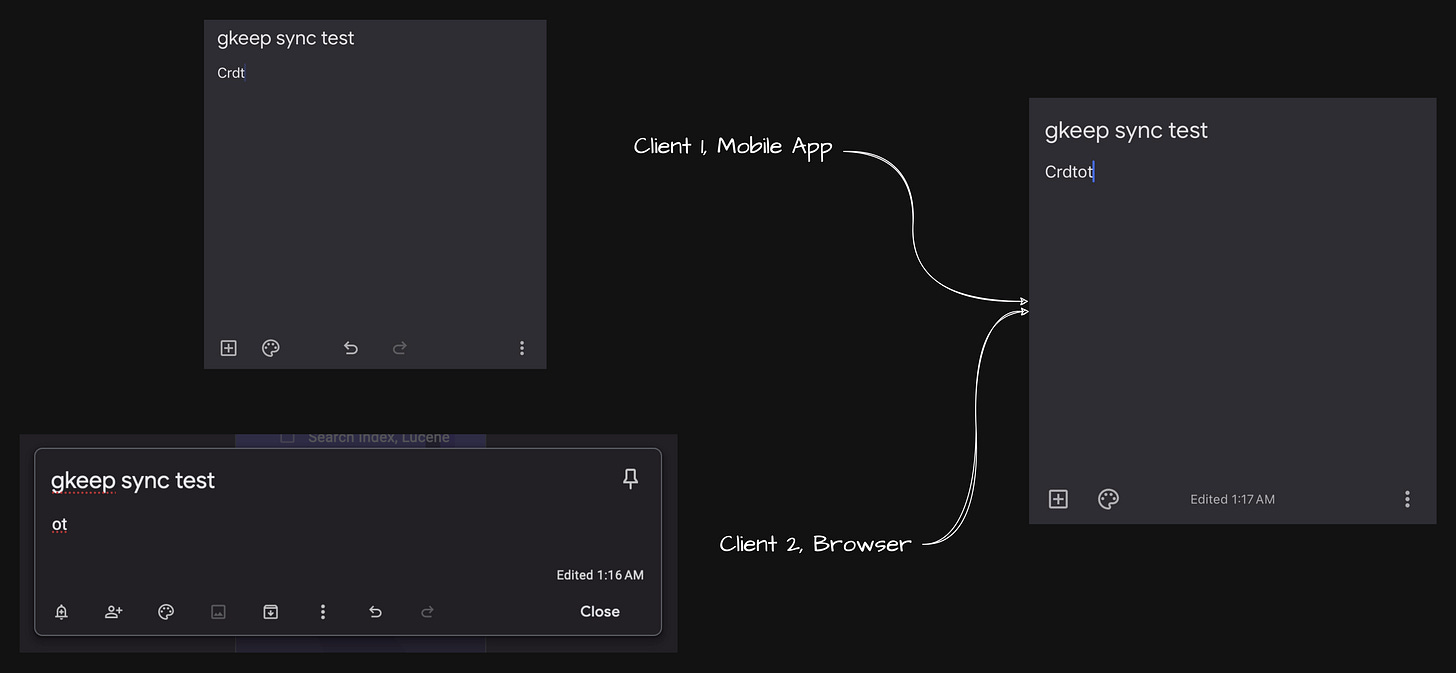Open three-dot menu in the Crdt-only mobile note
This screenshot has width=1456, height=673.
[x=521, y=348]
